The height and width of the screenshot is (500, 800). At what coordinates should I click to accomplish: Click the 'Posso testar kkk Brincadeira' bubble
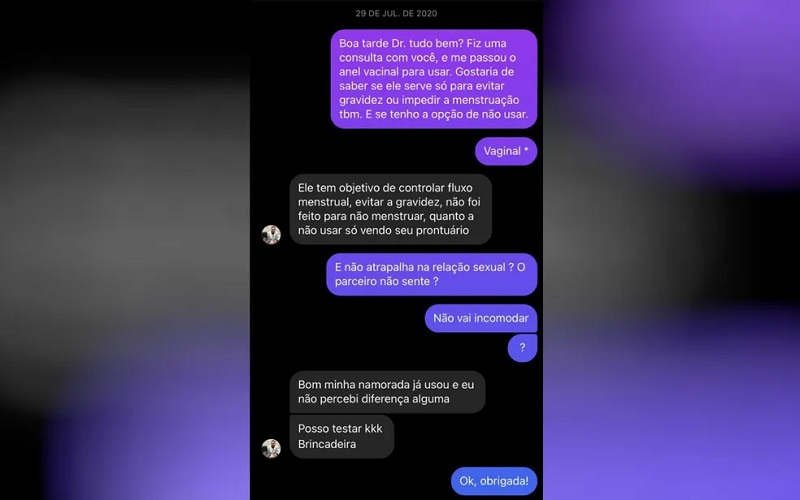point(342,436)
